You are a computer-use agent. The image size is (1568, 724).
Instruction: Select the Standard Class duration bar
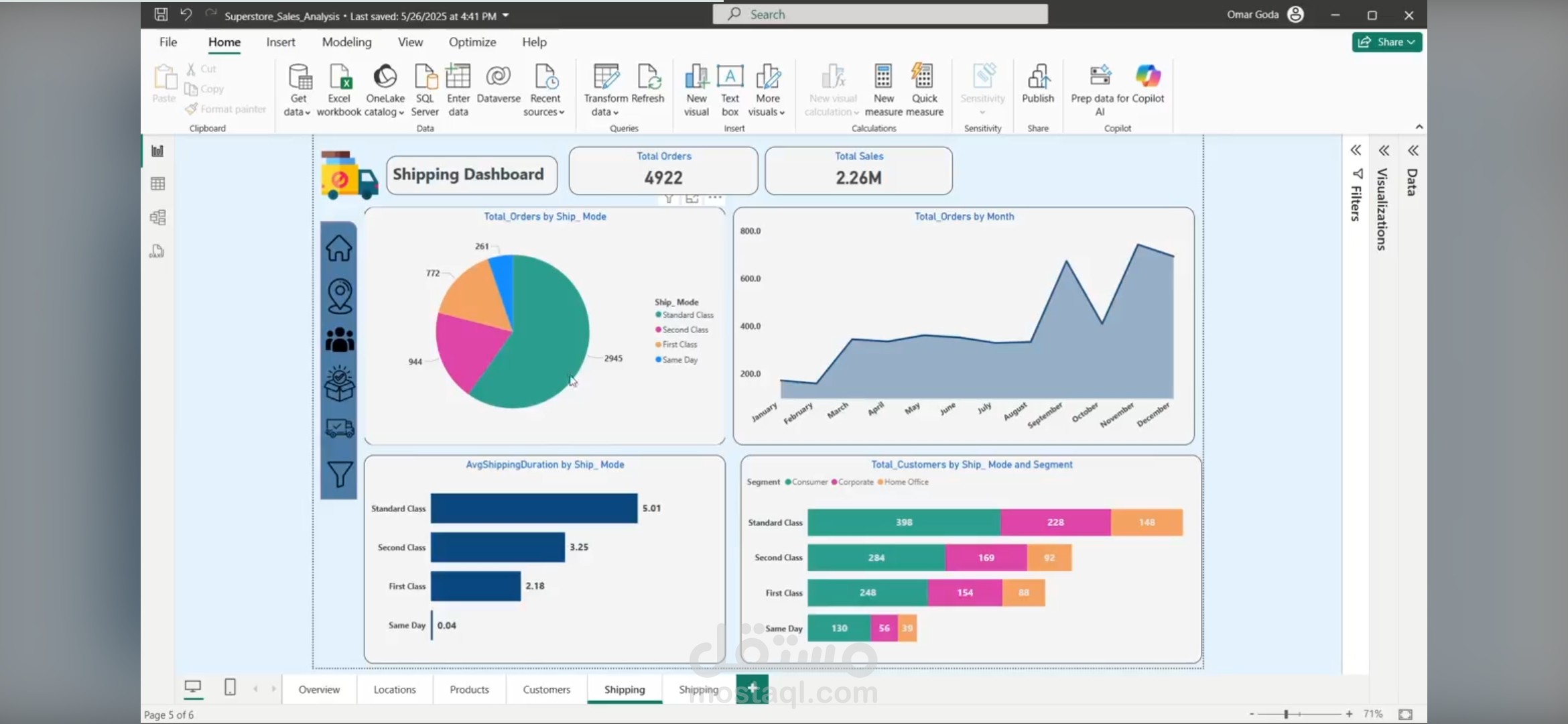point(534,508)
